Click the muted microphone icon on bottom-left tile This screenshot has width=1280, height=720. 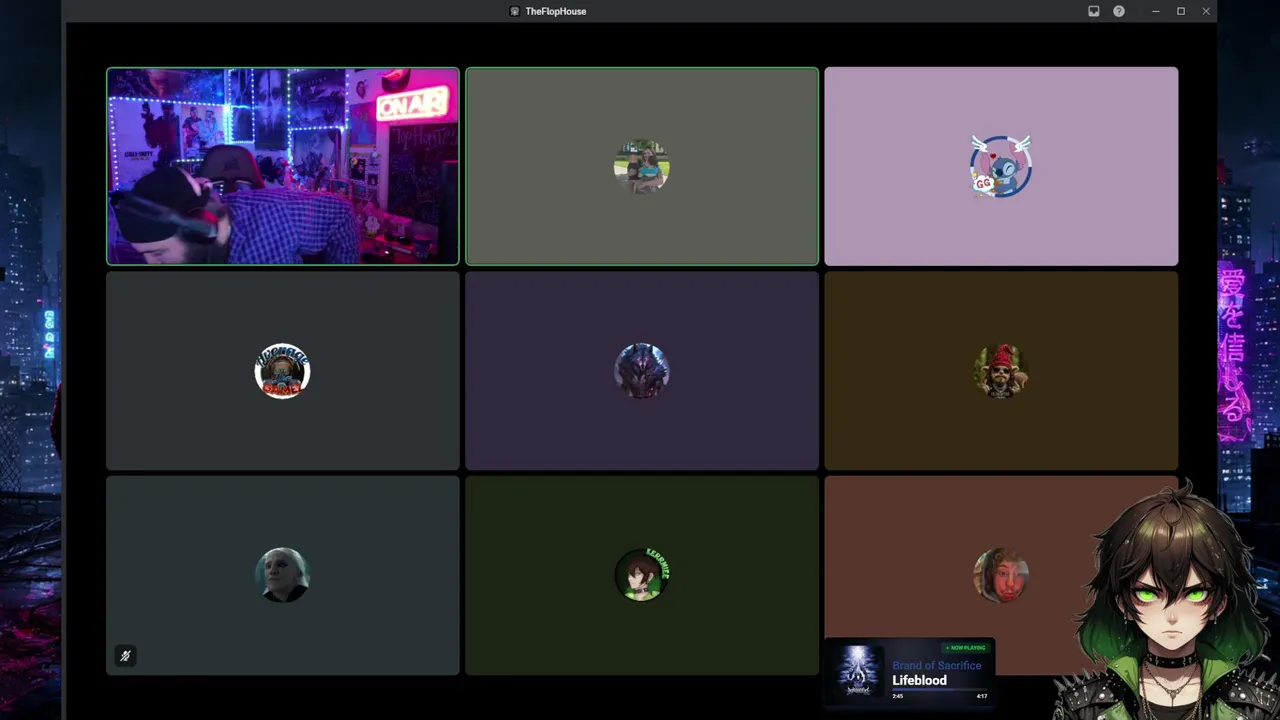point(125,656)
